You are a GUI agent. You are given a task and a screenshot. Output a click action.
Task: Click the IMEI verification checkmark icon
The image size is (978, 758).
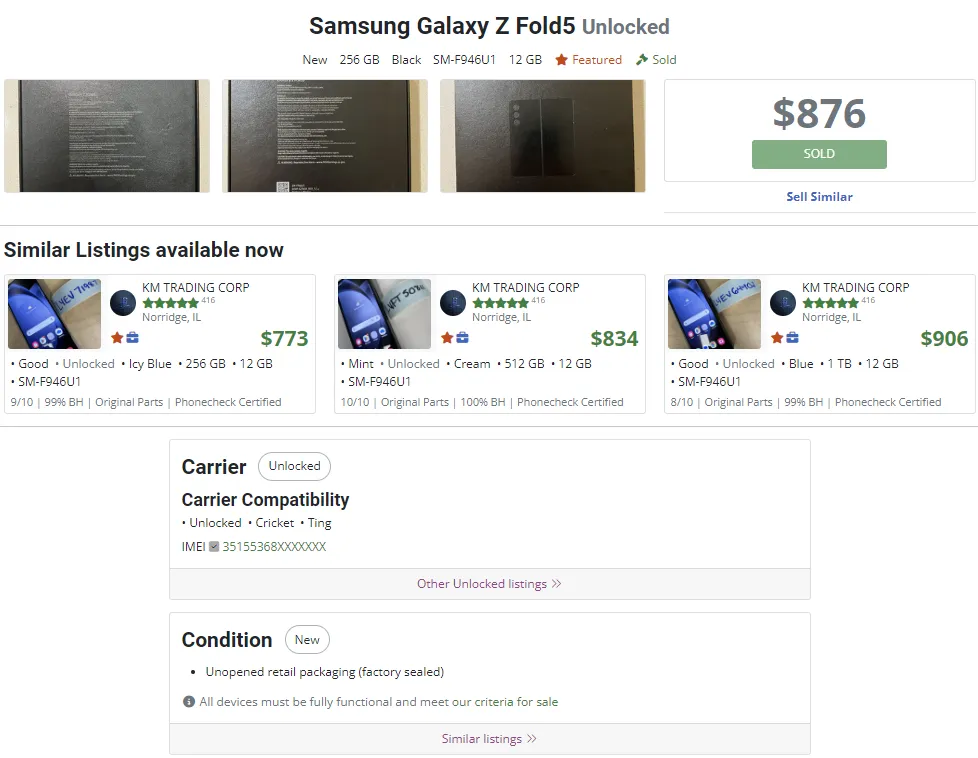[x=211, y=547]
